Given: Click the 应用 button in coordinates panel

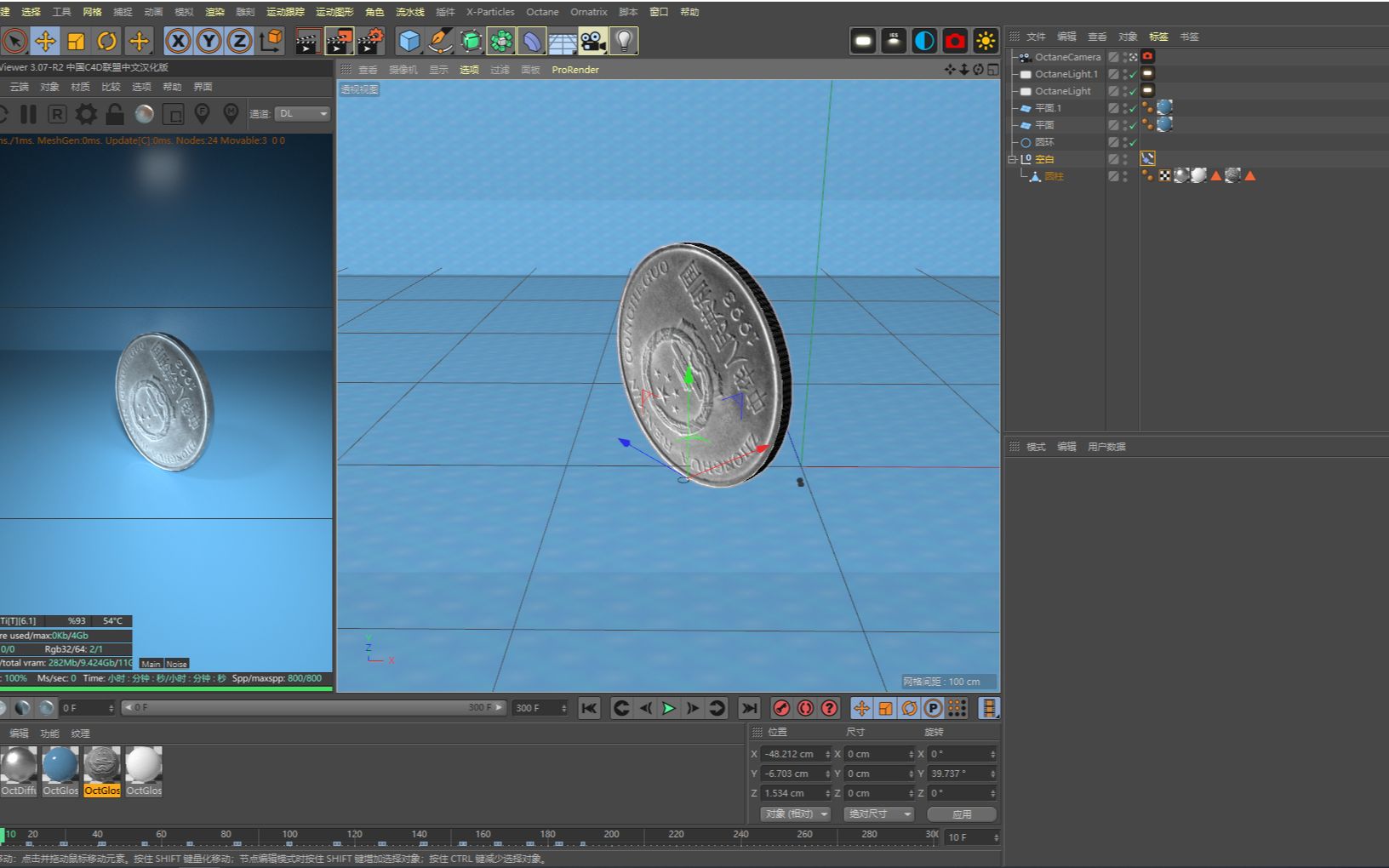Looking at the screenshot, I should (962, 814).
